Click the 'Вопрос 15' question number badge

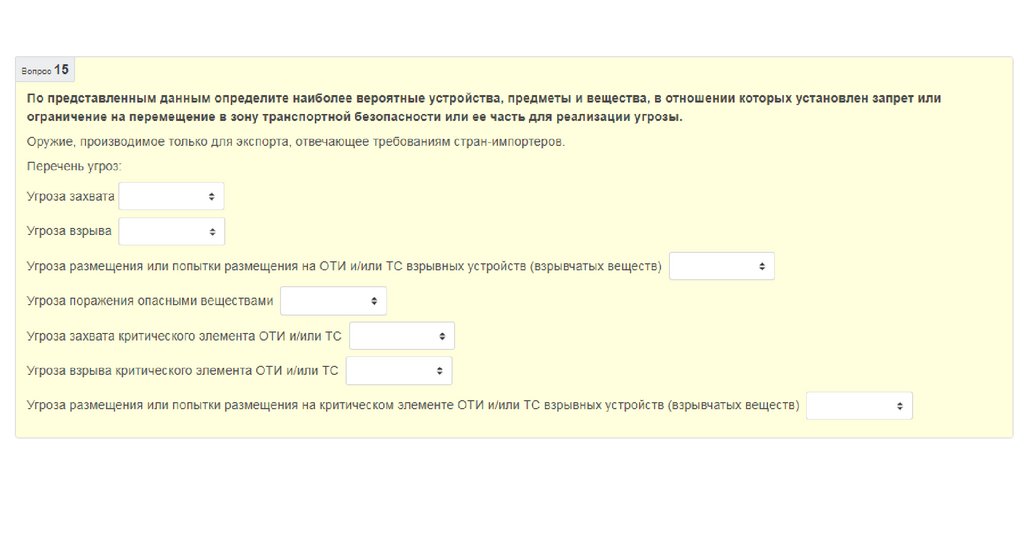click(x=45, y=70)
